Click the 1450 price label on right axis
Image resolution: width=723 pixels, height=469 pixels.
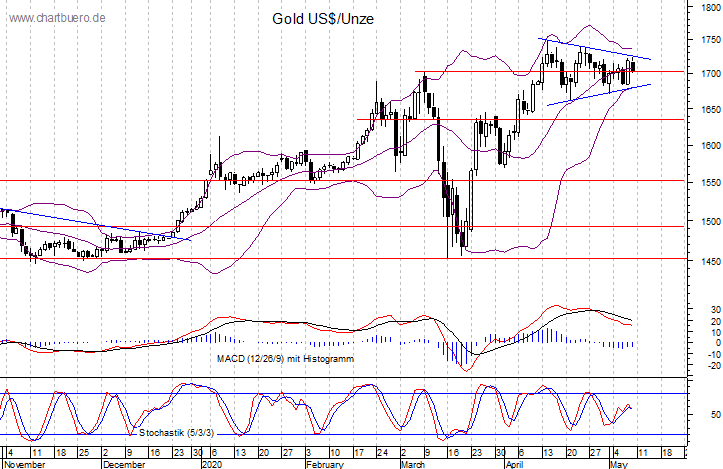click(x=711, y=261)
